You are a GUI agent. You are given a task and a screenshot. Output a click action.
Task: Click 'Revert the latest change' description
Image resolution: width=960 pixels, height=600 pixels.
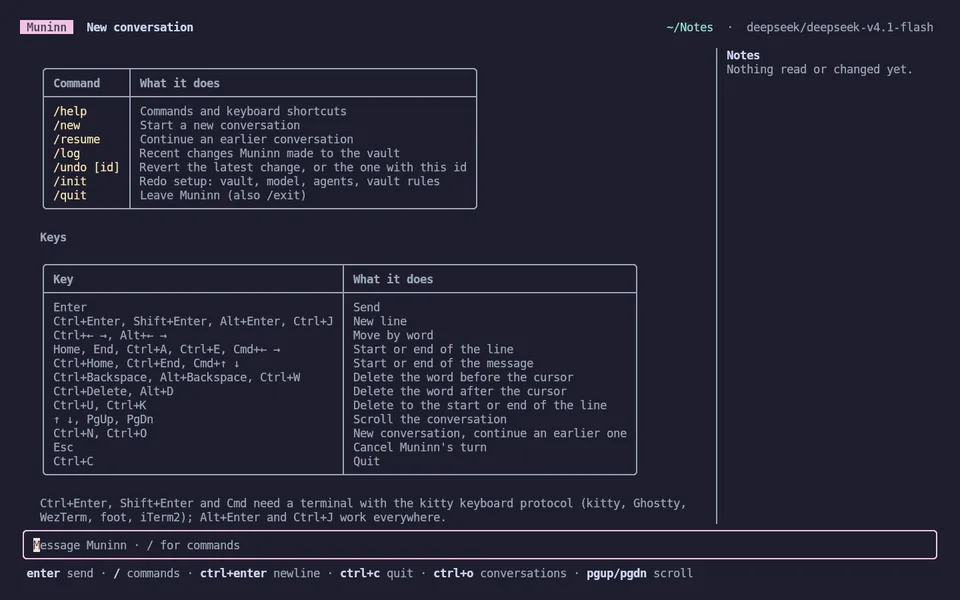[303, 167]
